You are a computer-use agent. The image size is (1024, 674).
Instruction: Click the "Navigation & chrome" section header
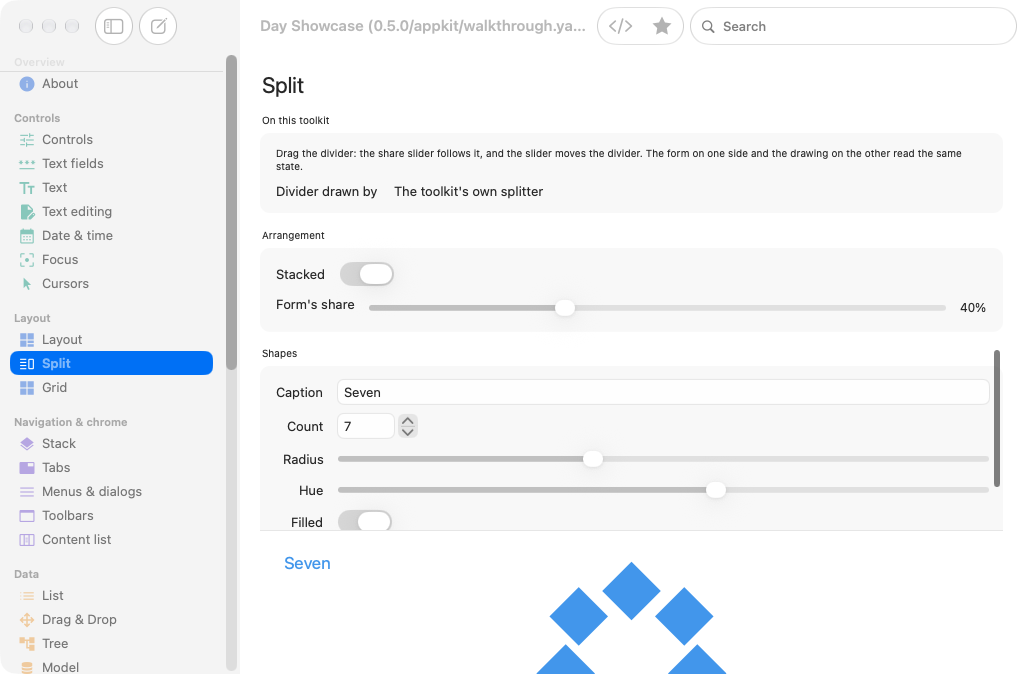point(71,423)
